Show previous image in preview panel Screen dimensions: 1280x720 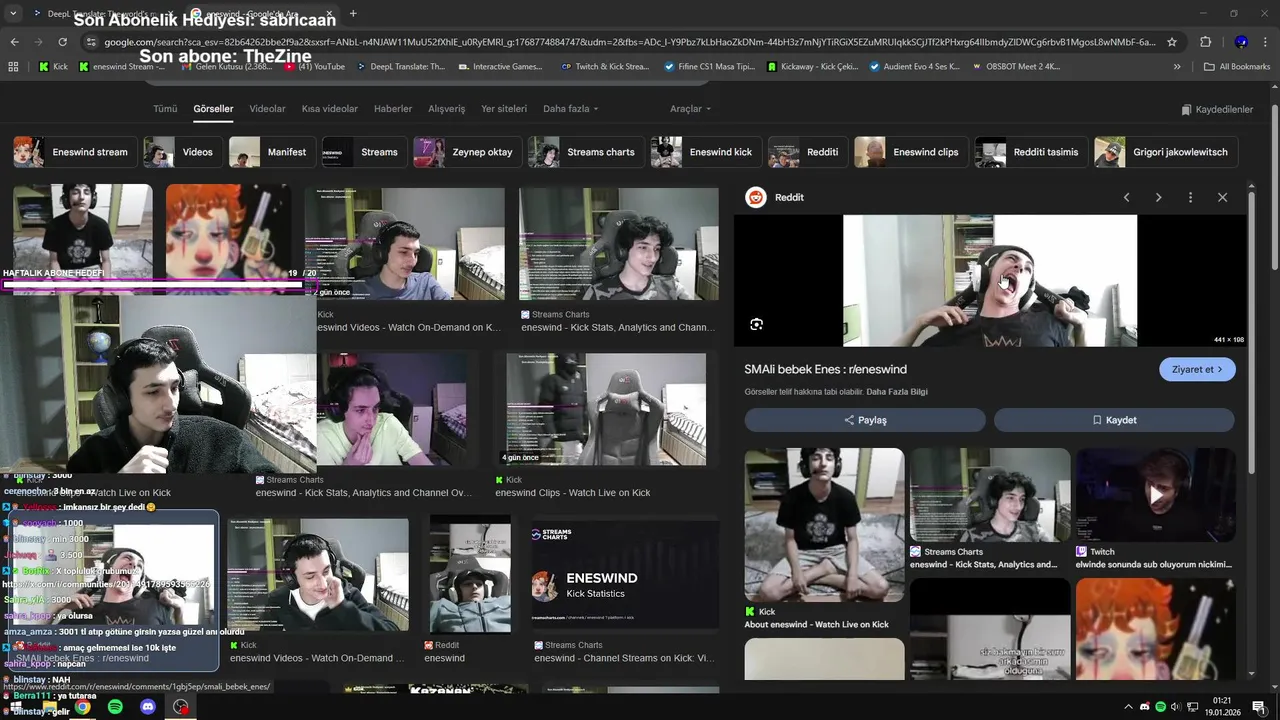pyautogui.click(x=1126, y=198)
